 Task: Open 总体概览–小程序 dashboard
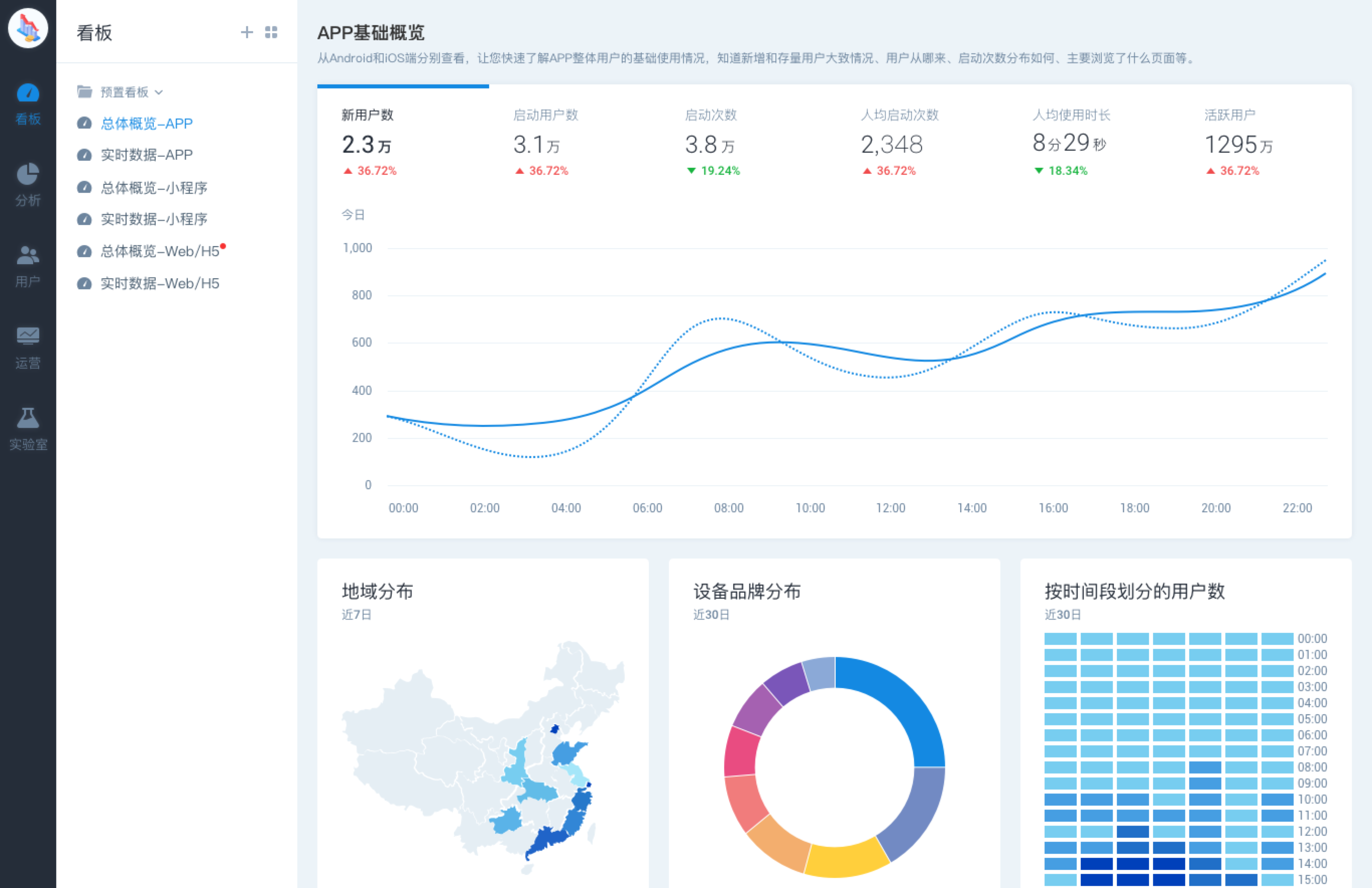pos(153,187)
